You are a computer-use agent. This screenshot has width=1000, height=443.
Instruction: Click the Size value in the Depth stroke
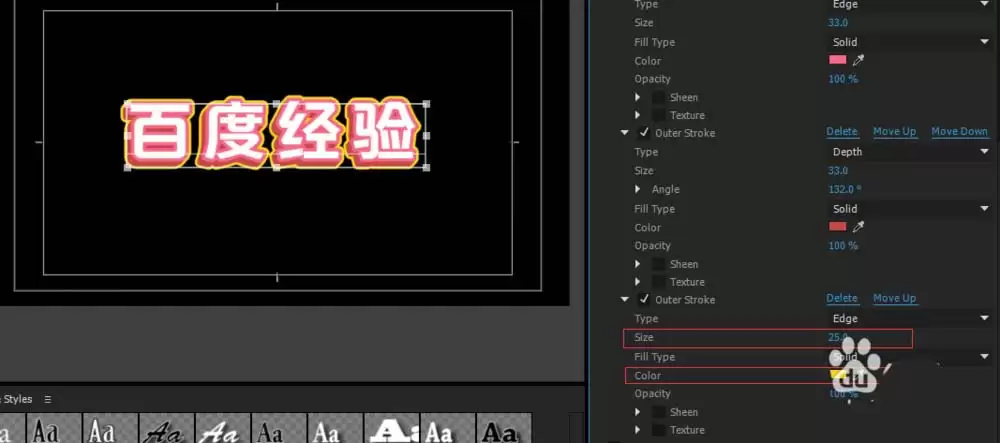point(837,171)
